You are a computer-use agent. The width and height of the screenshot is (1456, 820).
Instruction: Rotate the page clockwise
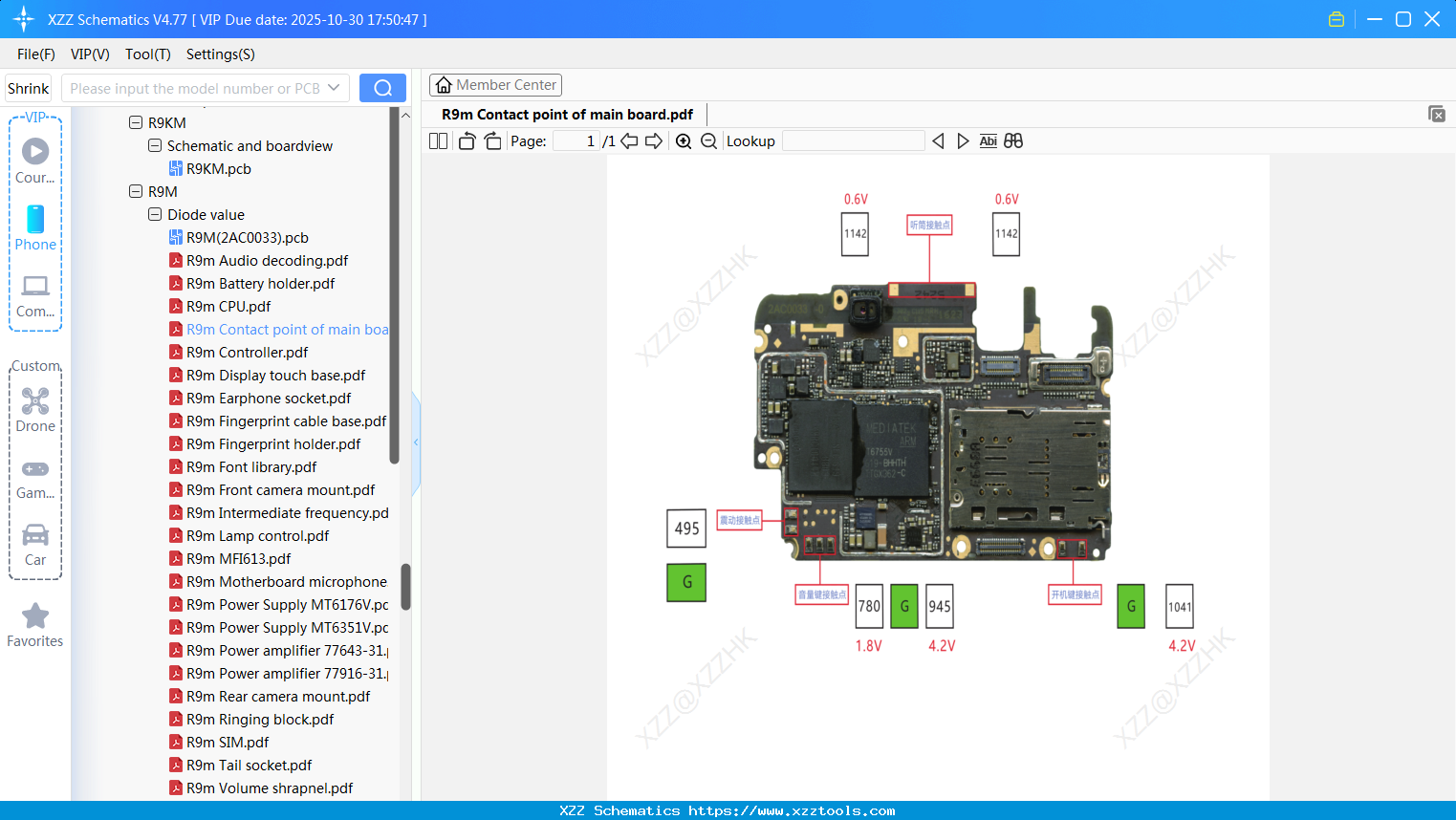(491, 140)
